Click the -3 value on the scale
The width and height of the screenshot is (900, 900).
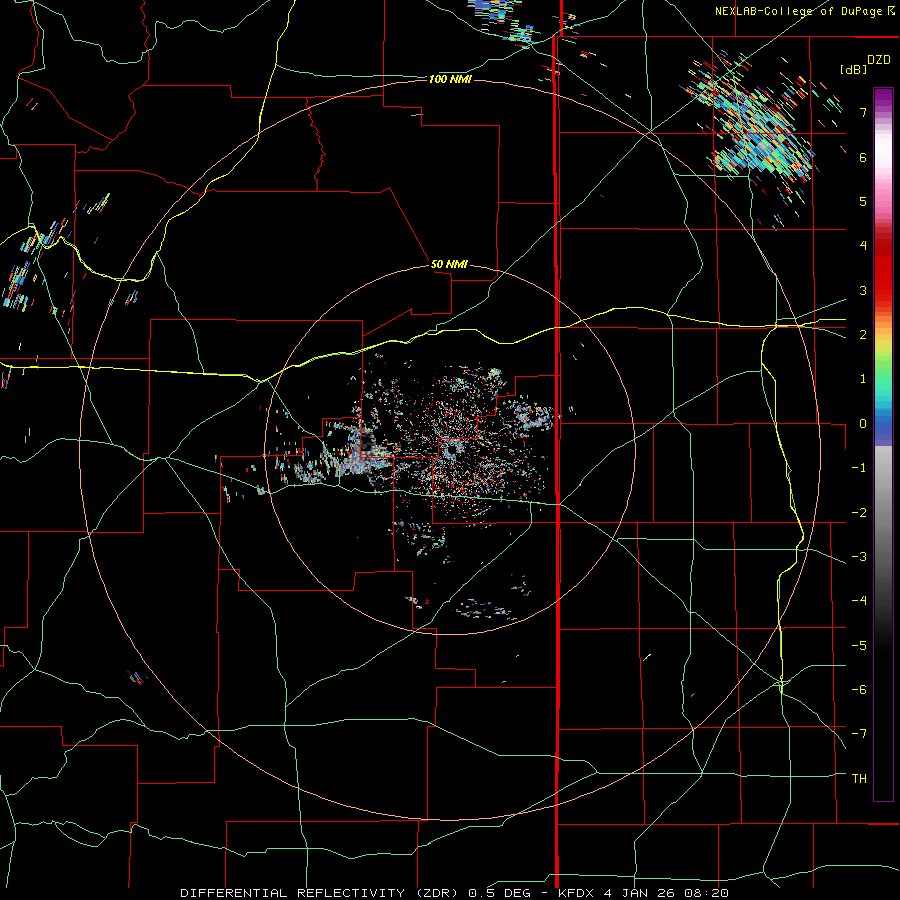coord(859,557)
